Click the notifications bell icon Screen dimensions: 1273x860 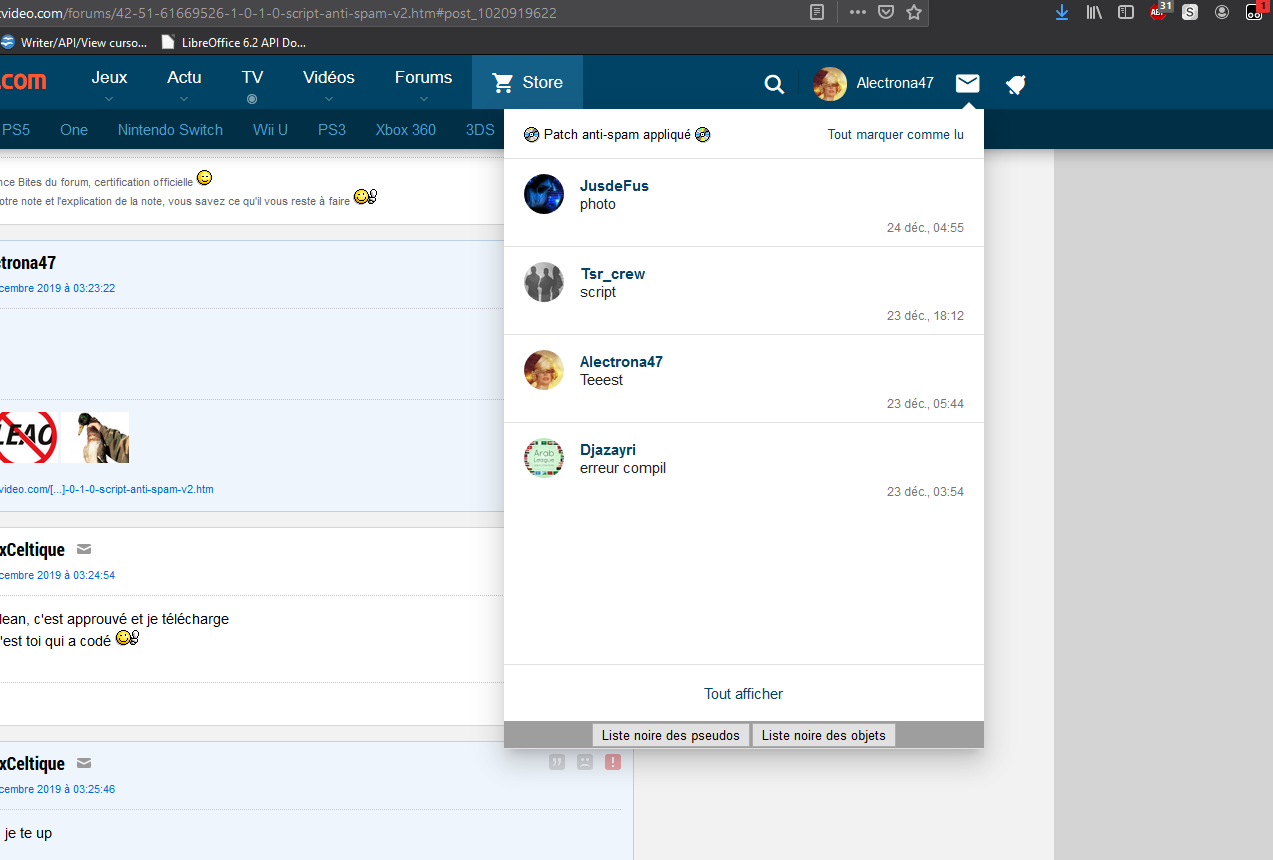[x=1016, y=84]
